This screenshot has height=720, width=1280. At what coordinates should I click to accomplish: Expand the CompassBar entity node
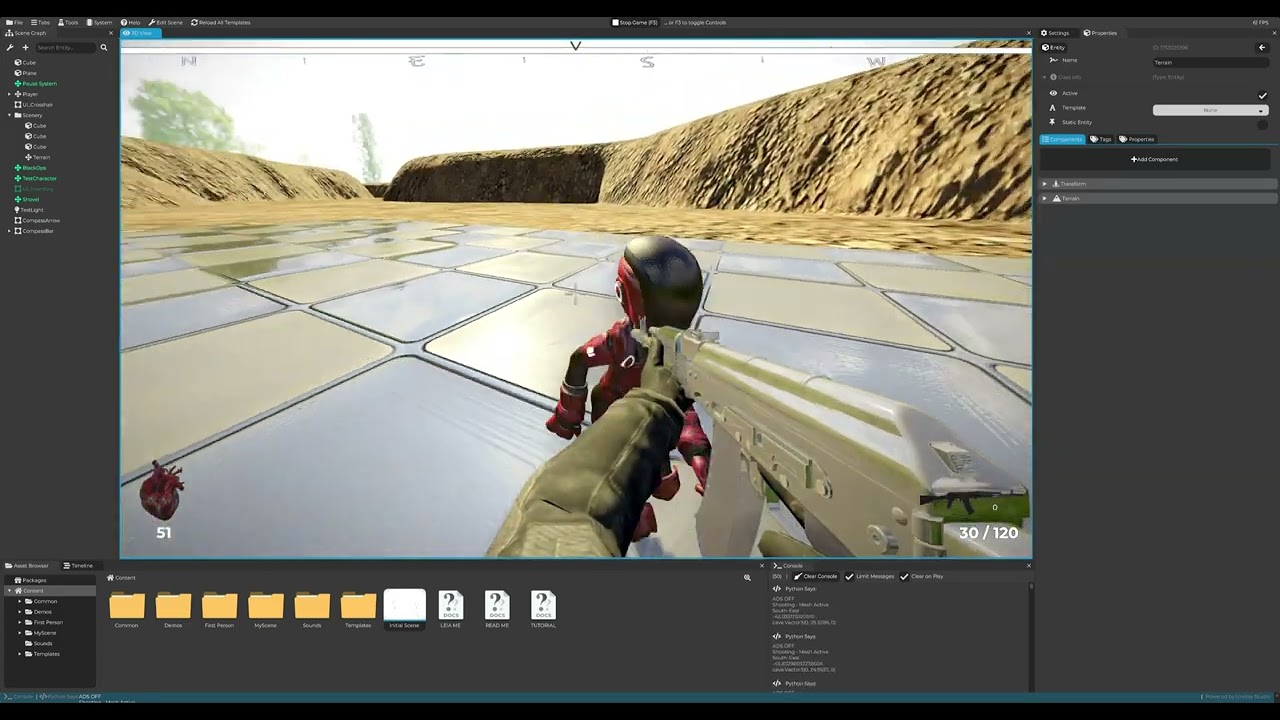9,231
